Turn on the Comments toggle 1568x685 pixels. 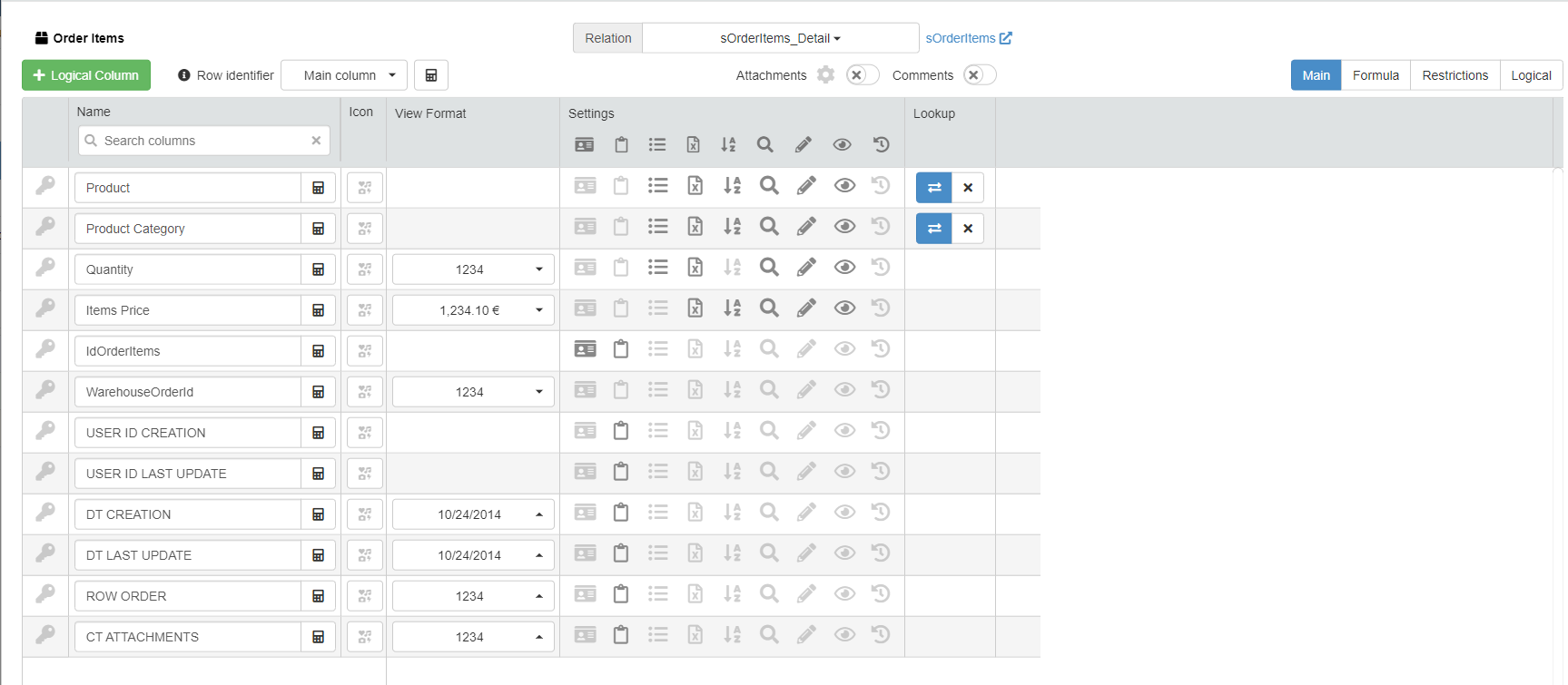[980, 75]
